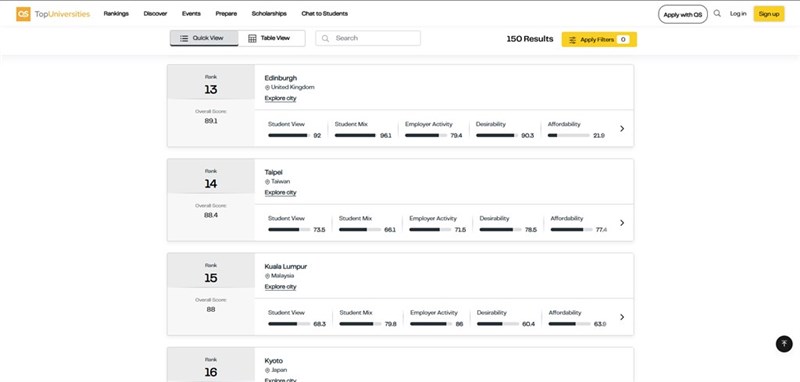This screenshot has width=800, height=382.
Task: Open the Scholarships menu
Action: click(x=269, y=14)
